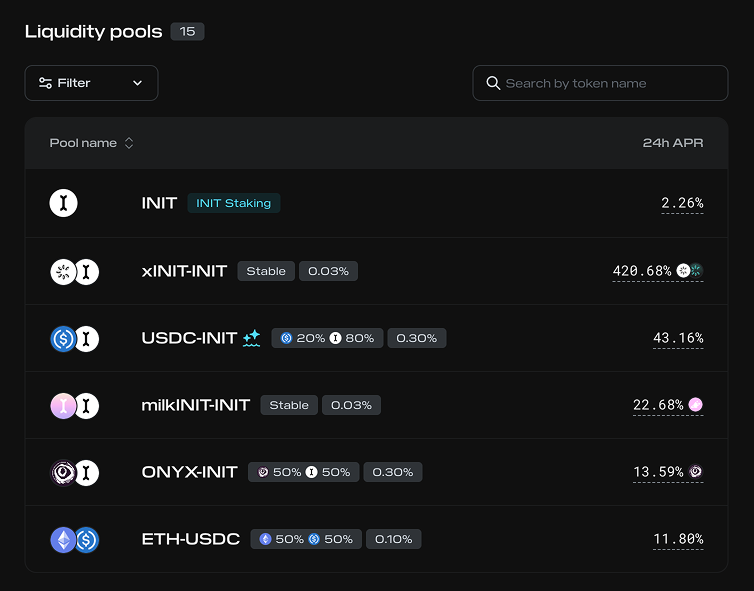
Task: Click sparkle icon next to USDC-INIT
Action: coord(251,338)
